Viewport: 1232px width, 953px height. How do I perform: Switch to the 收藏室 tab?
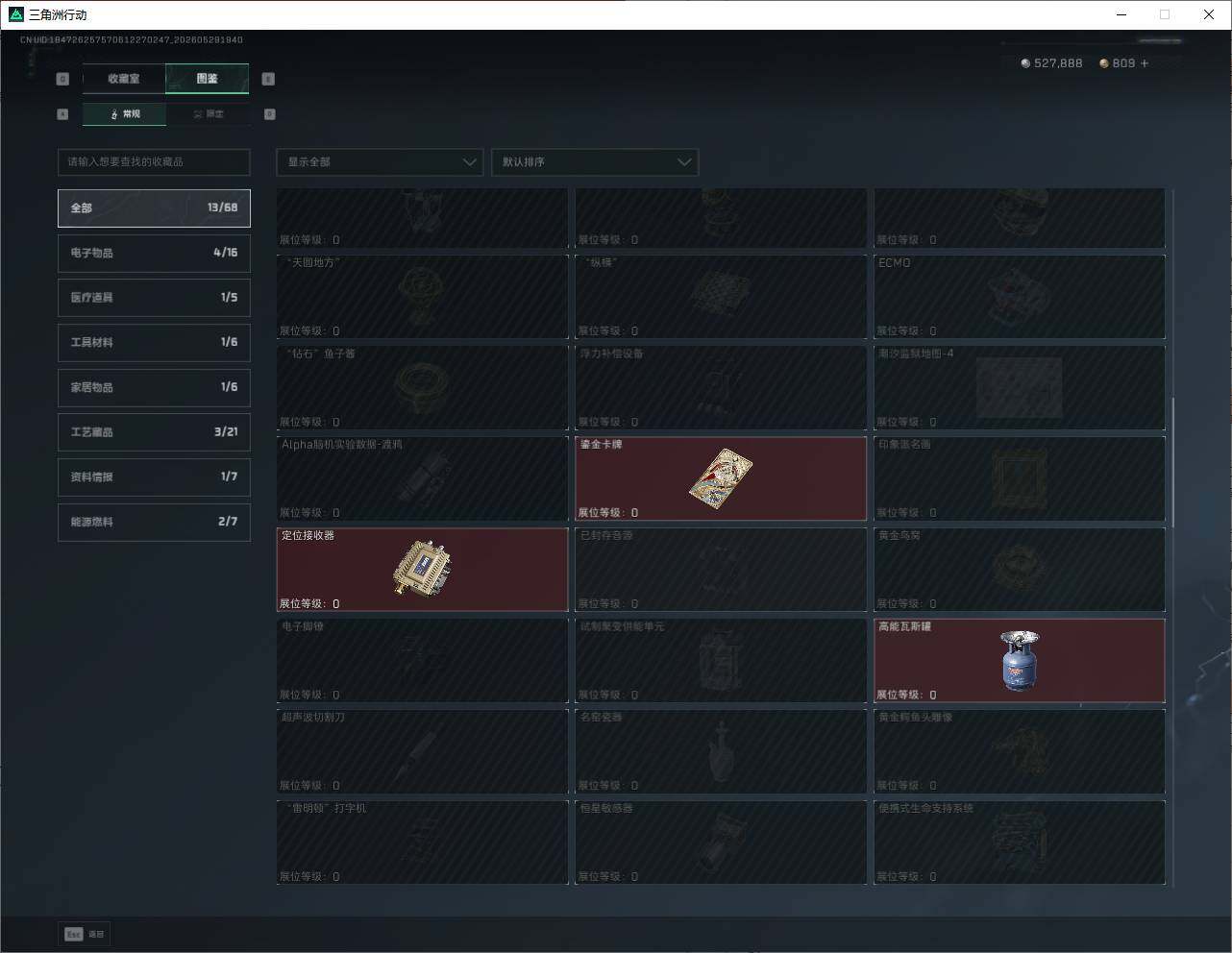click(x=124, y=79)
